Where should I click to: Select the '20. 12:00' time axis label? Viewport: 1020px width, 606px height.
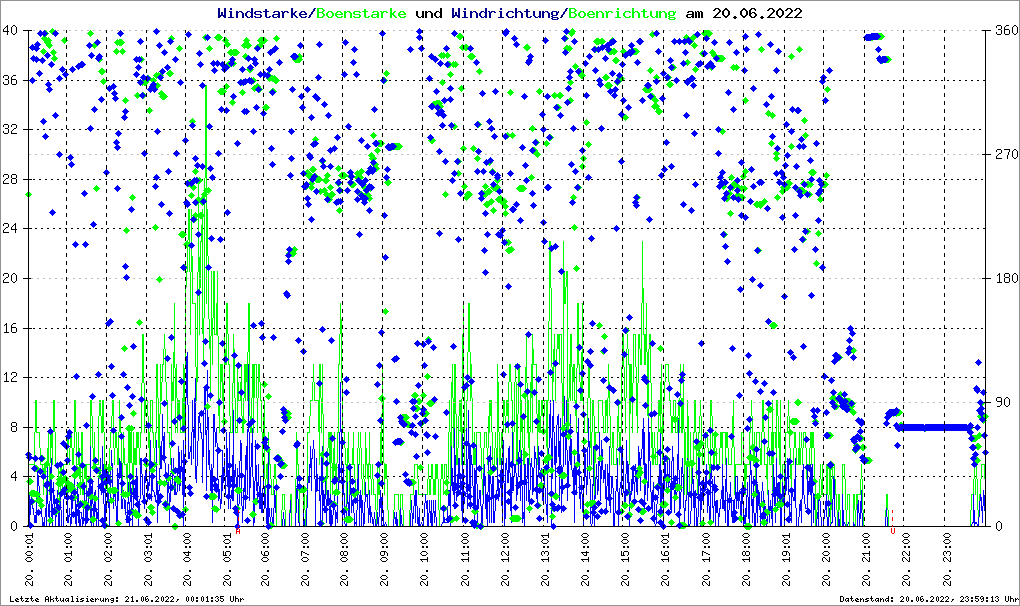click(506, 562)
